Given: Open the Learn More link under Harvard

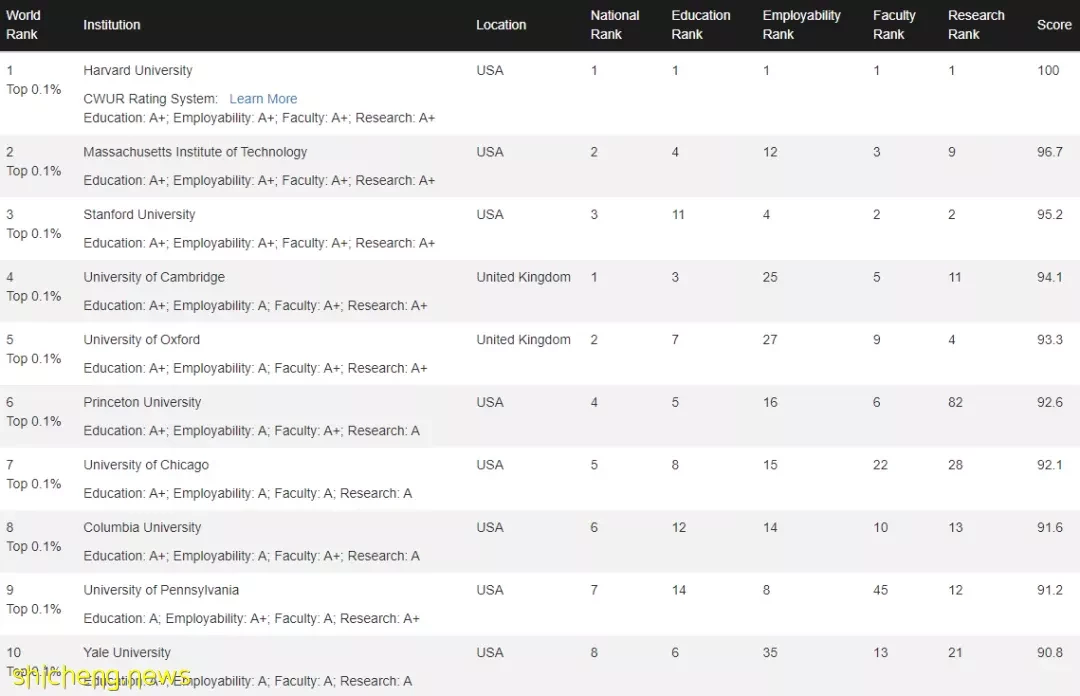Looking at the screenshot, I should coord(263,99).
